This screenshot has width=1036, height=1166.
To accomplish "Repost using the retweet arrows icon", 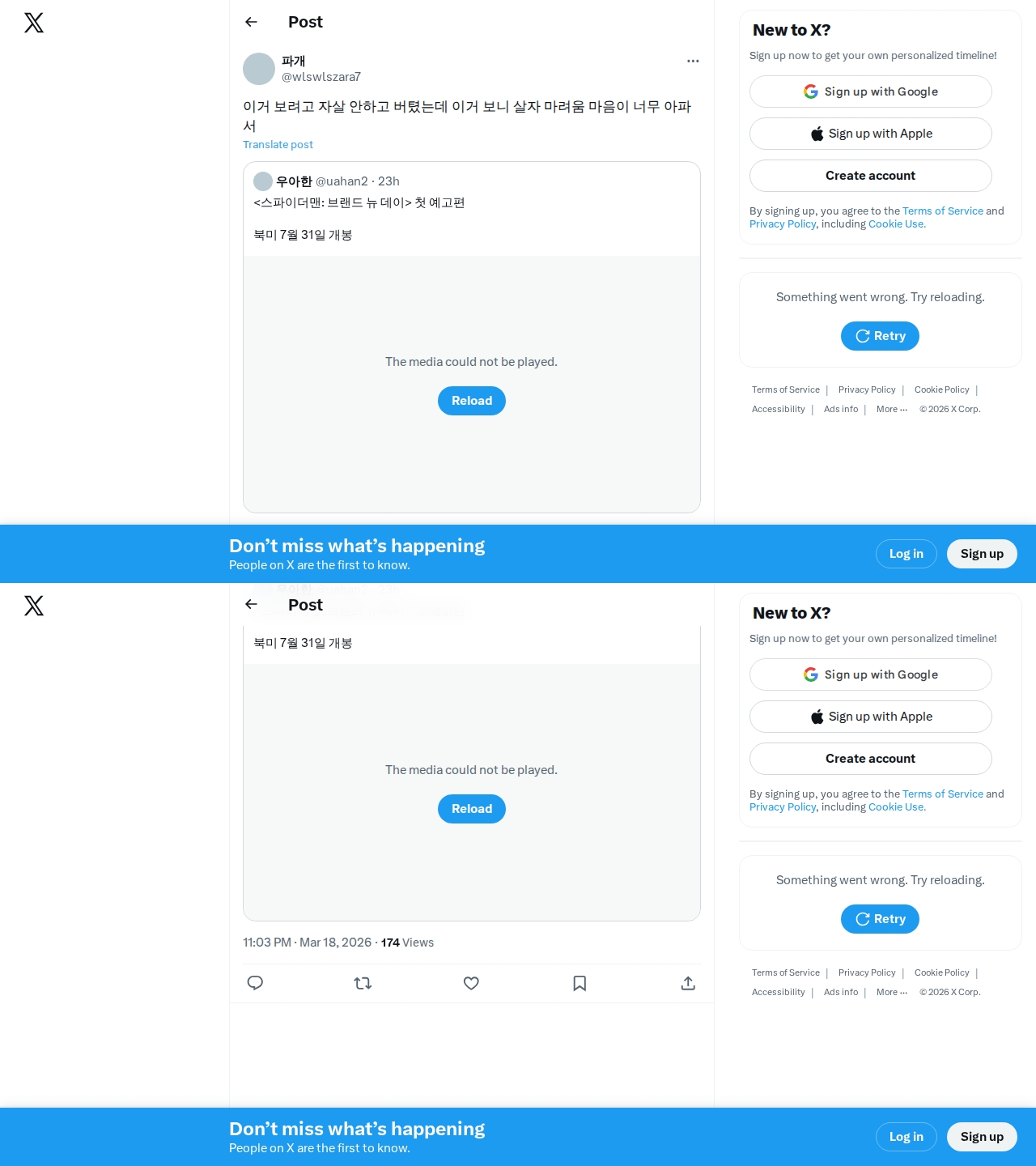I will tap(363, 983).
